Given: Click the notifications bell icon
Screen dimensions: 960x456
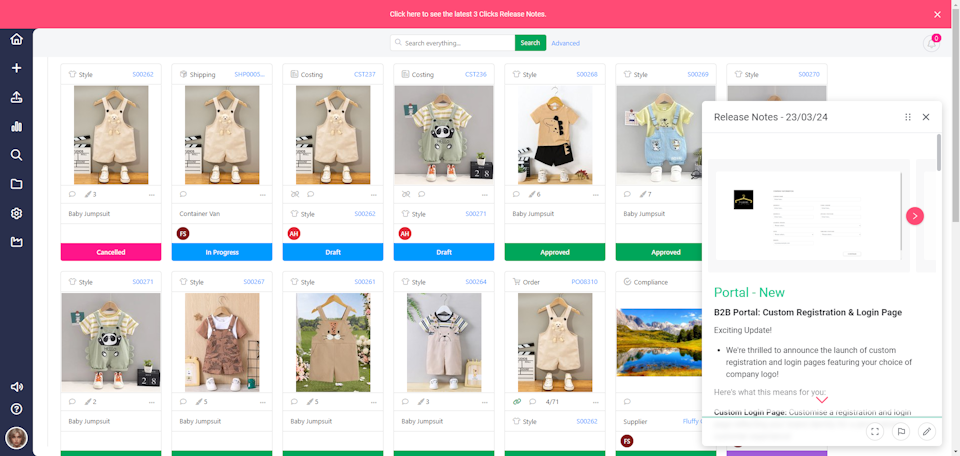Looking at the screenshot, I should [931, 43].
